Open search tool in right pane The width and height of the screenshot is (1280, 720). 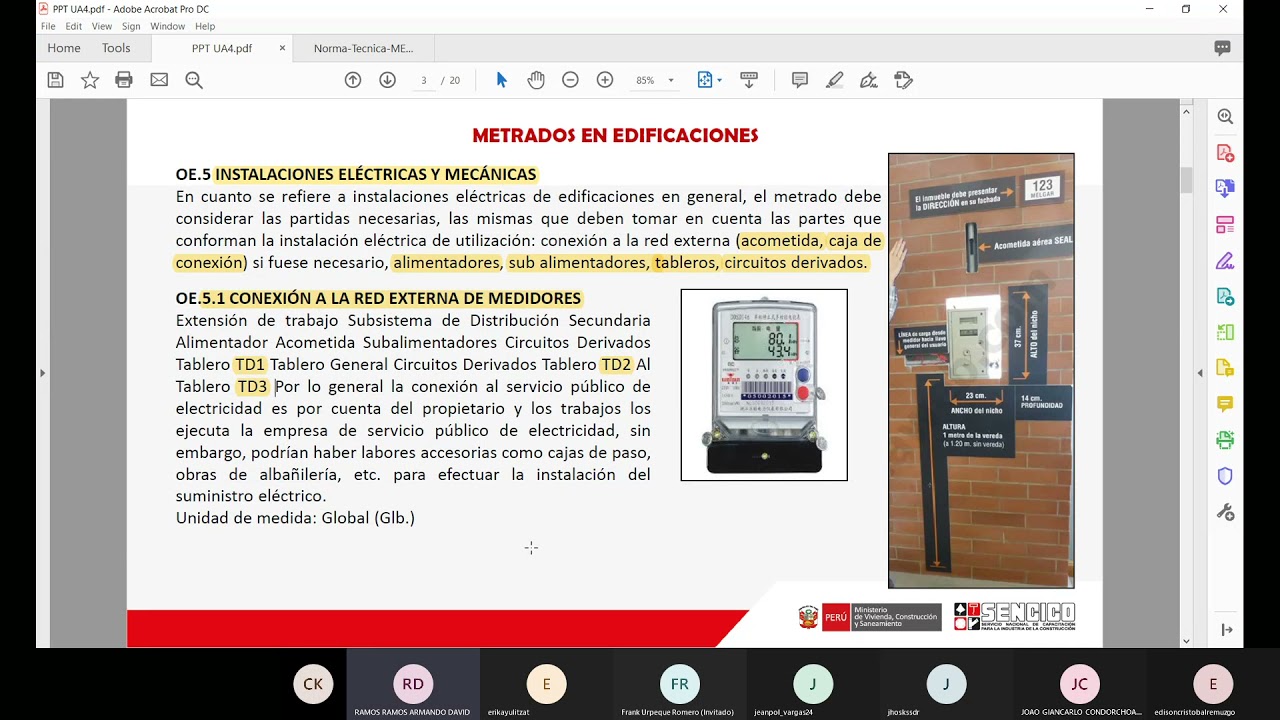pos(1225,117)
